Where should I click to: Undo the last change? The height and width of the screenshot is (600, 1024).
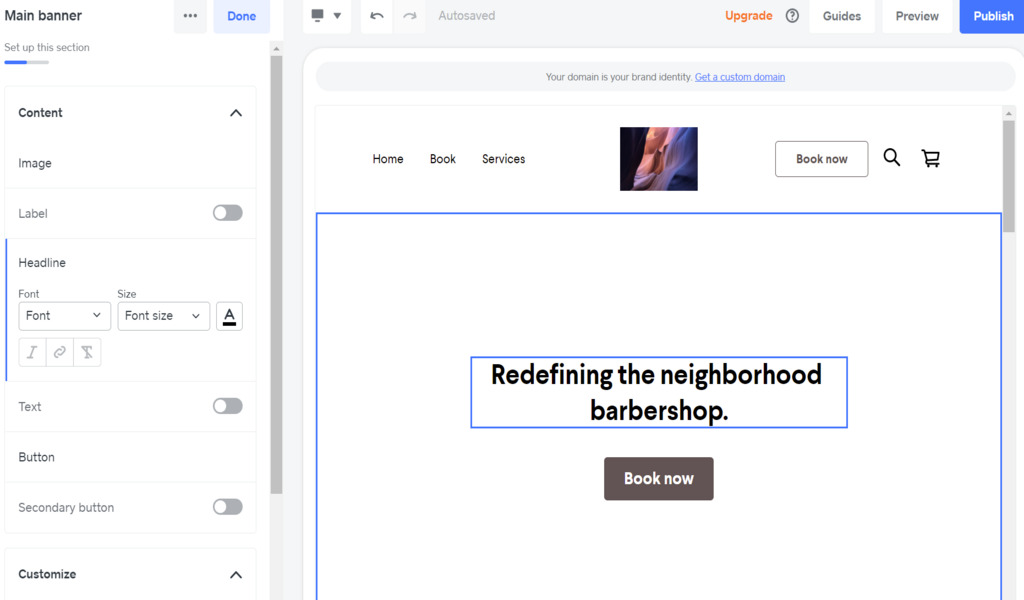coord(377,16)
